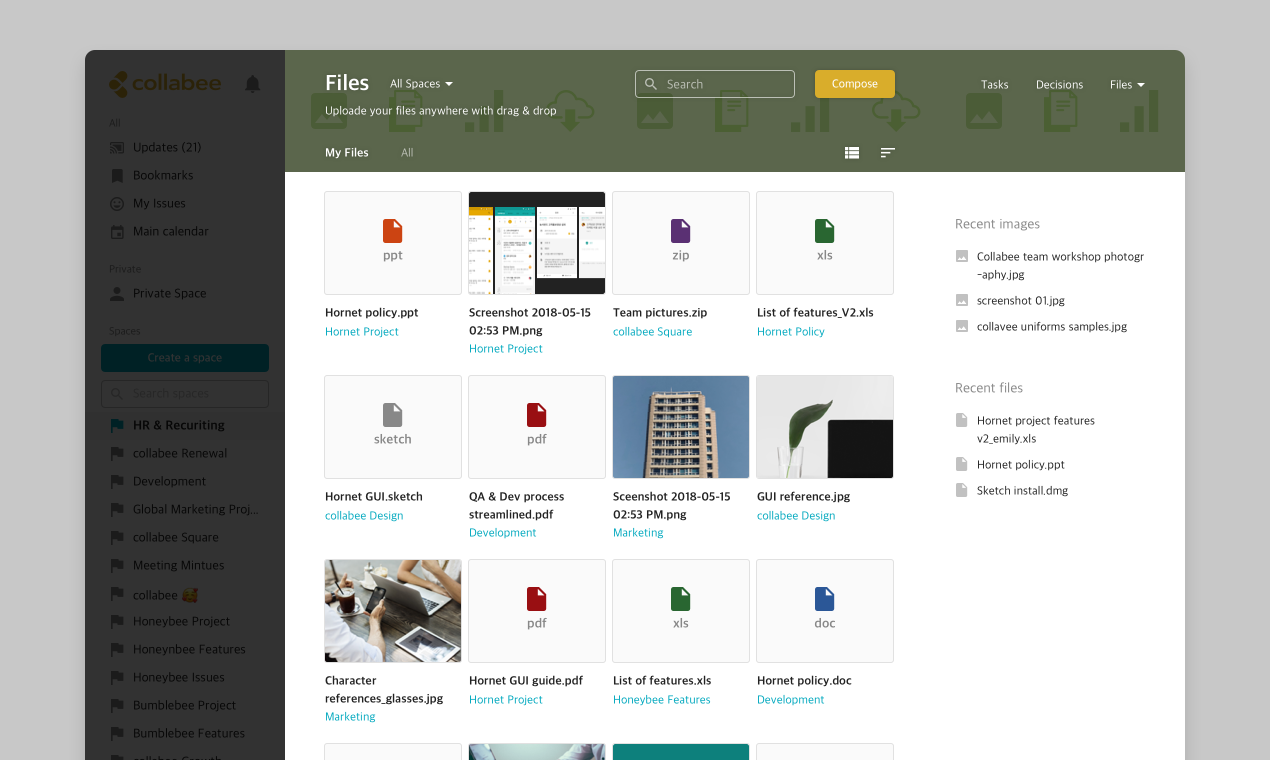Switch to list view icon
1270x760 pixels.
click(x=852, y=153)
